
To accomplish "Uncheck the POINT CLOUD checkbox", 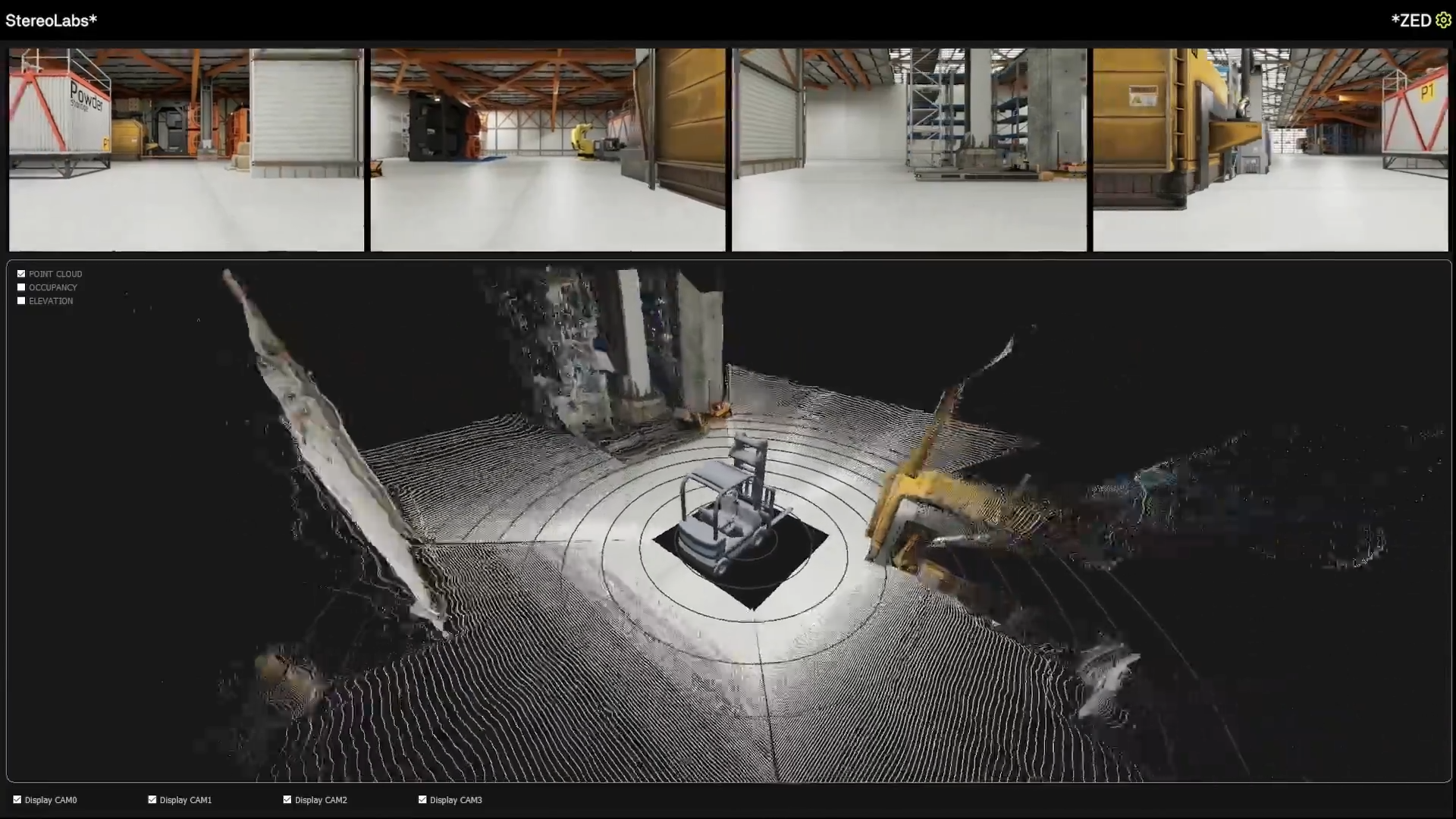I will (x=21, y=274).
